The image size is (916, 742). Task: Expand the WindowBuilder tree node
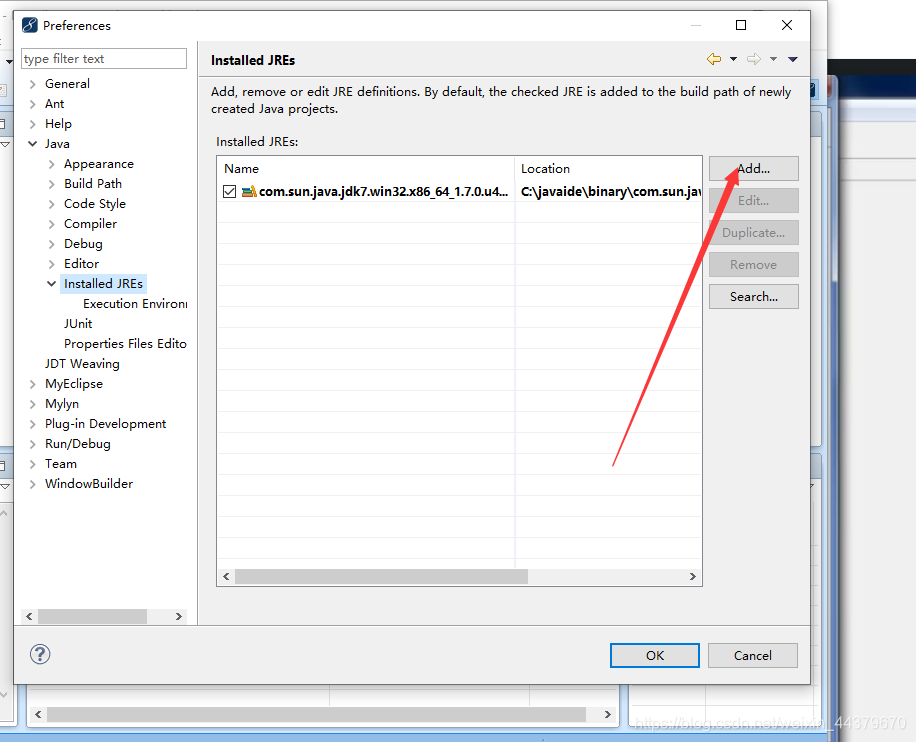click(33, 484)
